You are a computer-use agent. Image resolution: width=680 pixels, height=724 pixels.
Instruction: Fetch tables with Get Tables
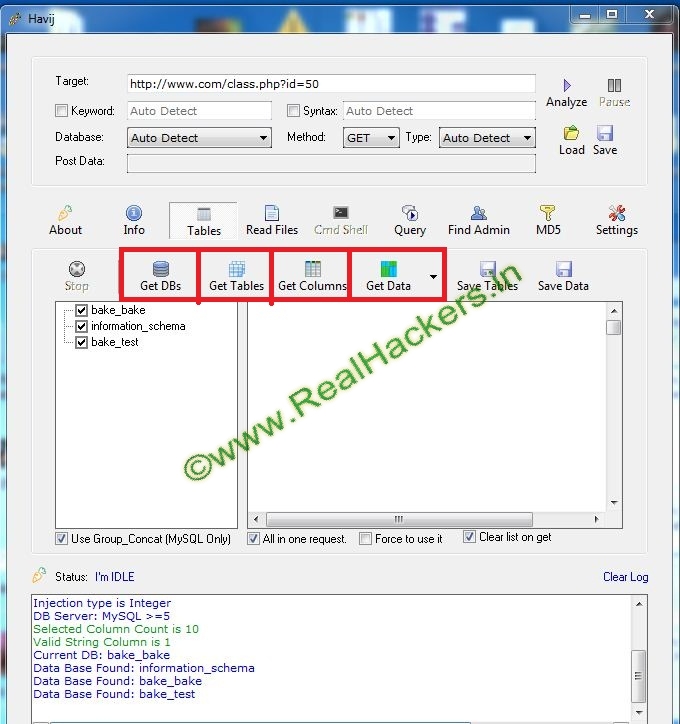click(x=236, y=276)
